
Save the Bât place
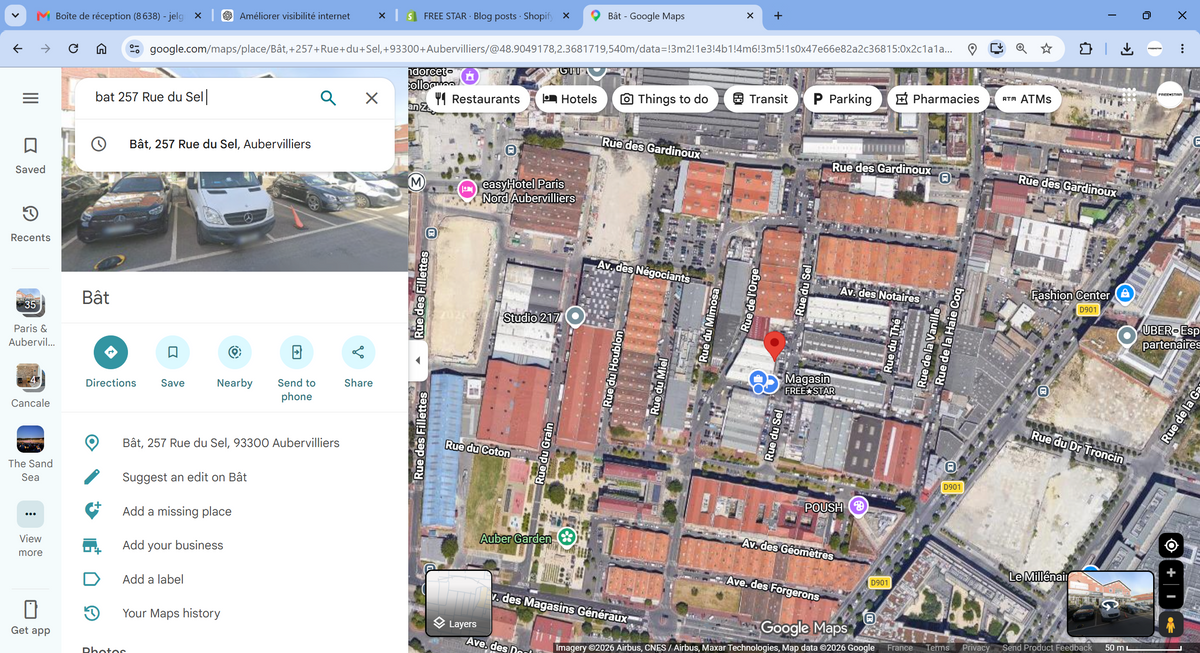point(172,362)
